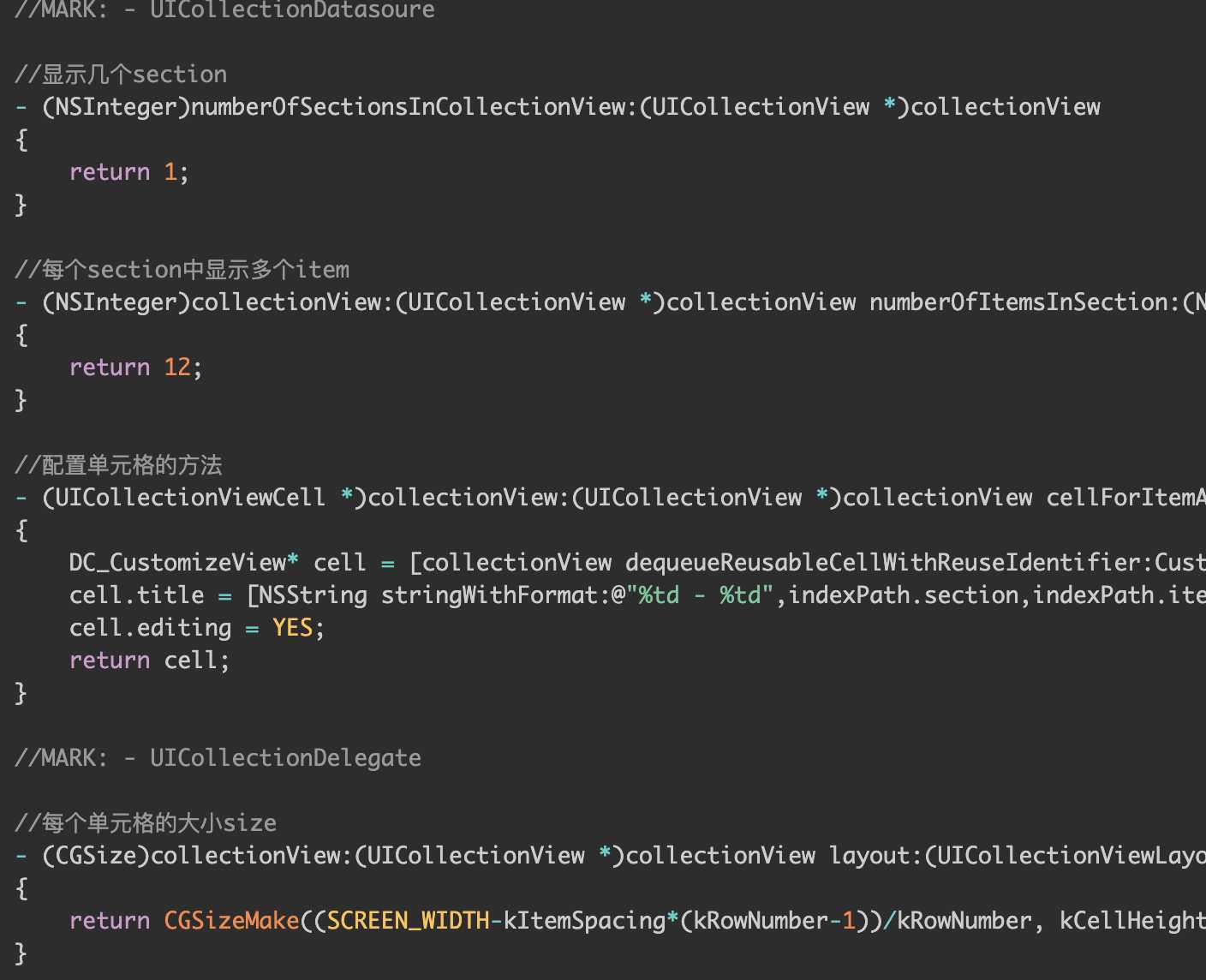Click the numberOfItemsInSection parameter label
Viewport: 1206px width, 980px height.
coord(1018,302)
